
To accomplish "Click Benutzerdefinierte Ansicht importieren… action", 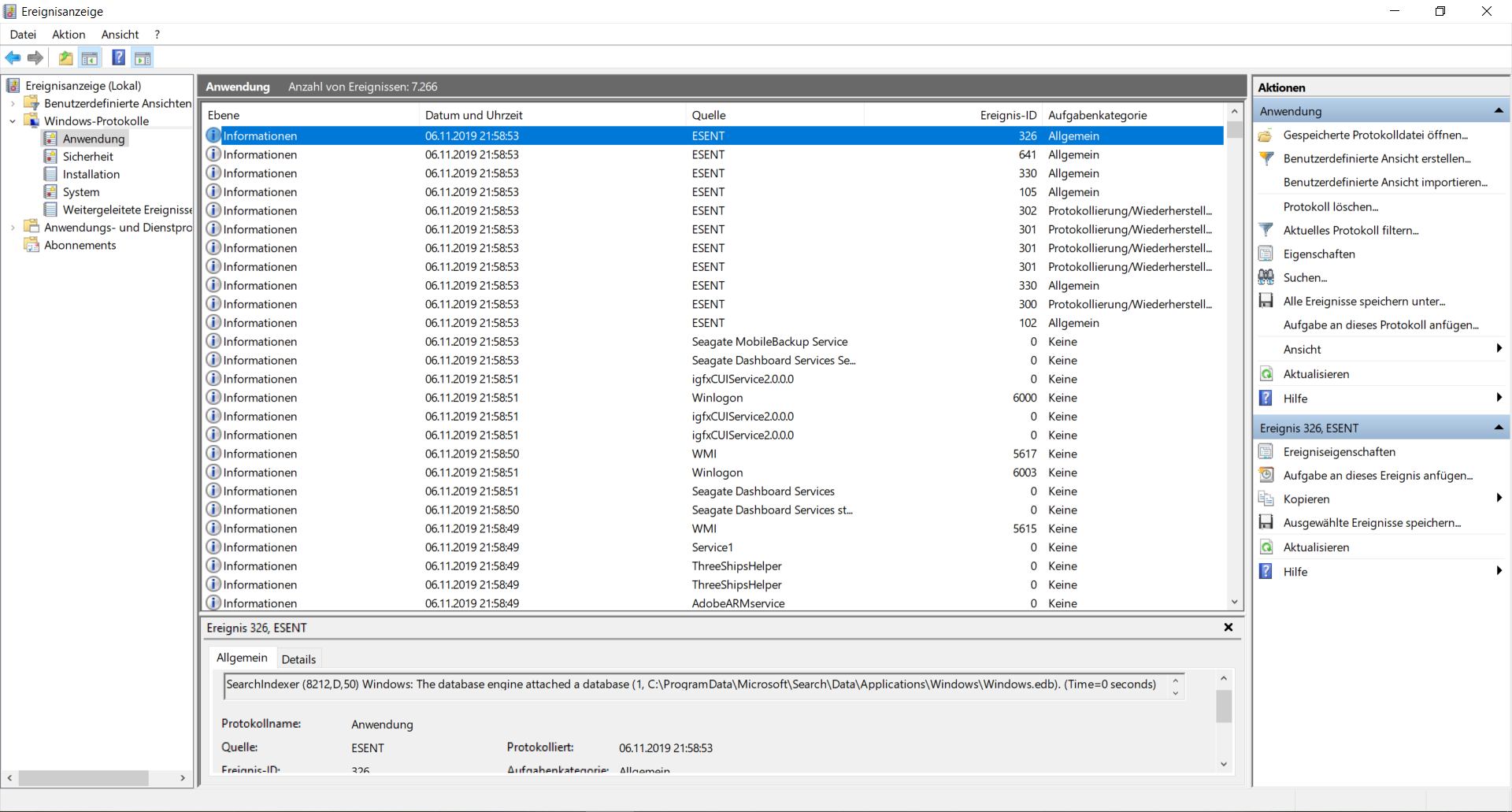I will 1385,182.
